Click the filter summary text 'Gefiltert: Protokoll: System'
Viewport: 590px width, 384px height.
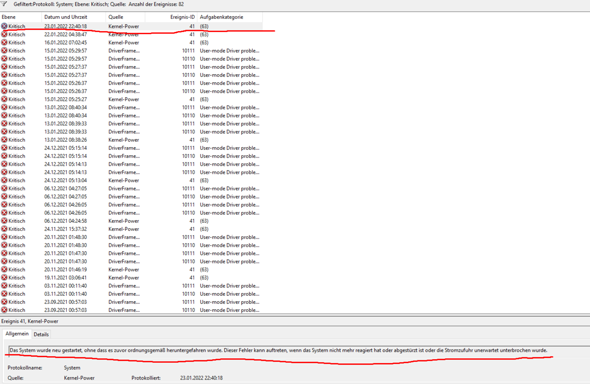(99, 4)
